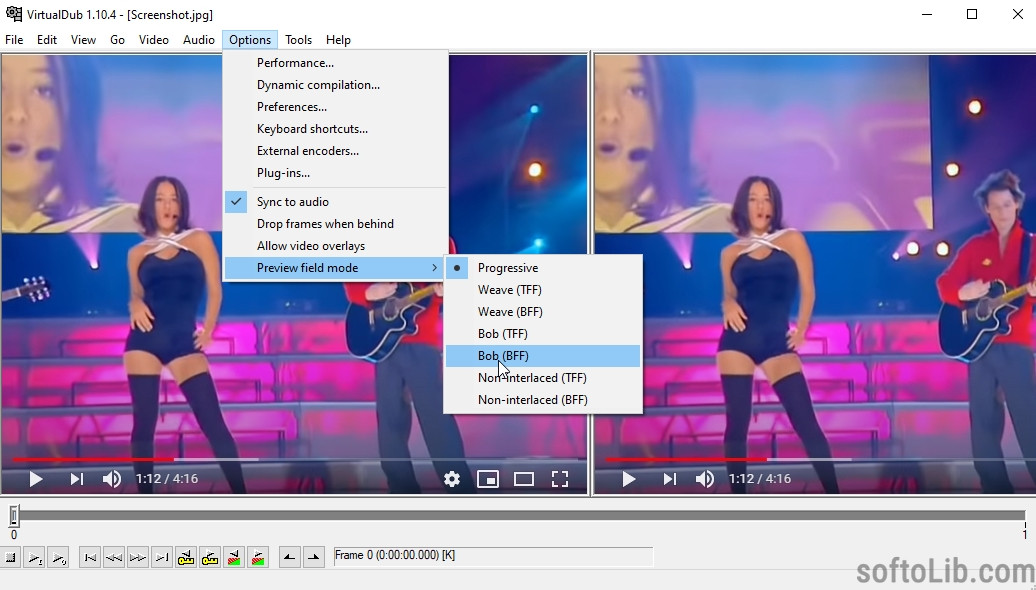Viewport: 1036px width, 590px height.
Task: Click the frame position seek bar track
Action: coord(519,515)
